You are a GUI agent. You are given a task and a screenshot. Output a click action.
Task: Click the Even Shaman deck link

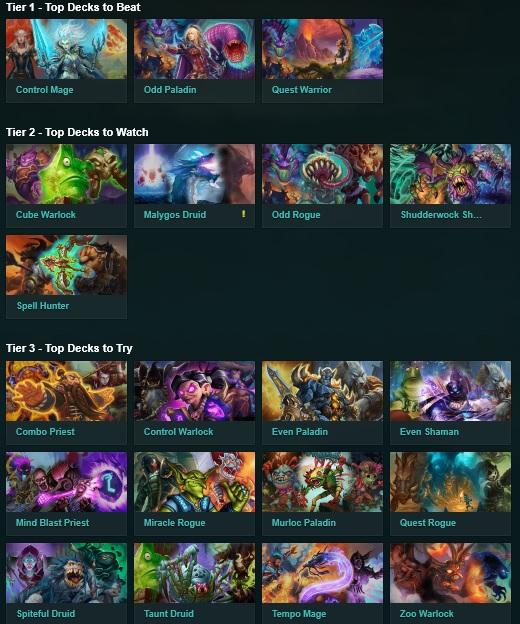point(429,432)
